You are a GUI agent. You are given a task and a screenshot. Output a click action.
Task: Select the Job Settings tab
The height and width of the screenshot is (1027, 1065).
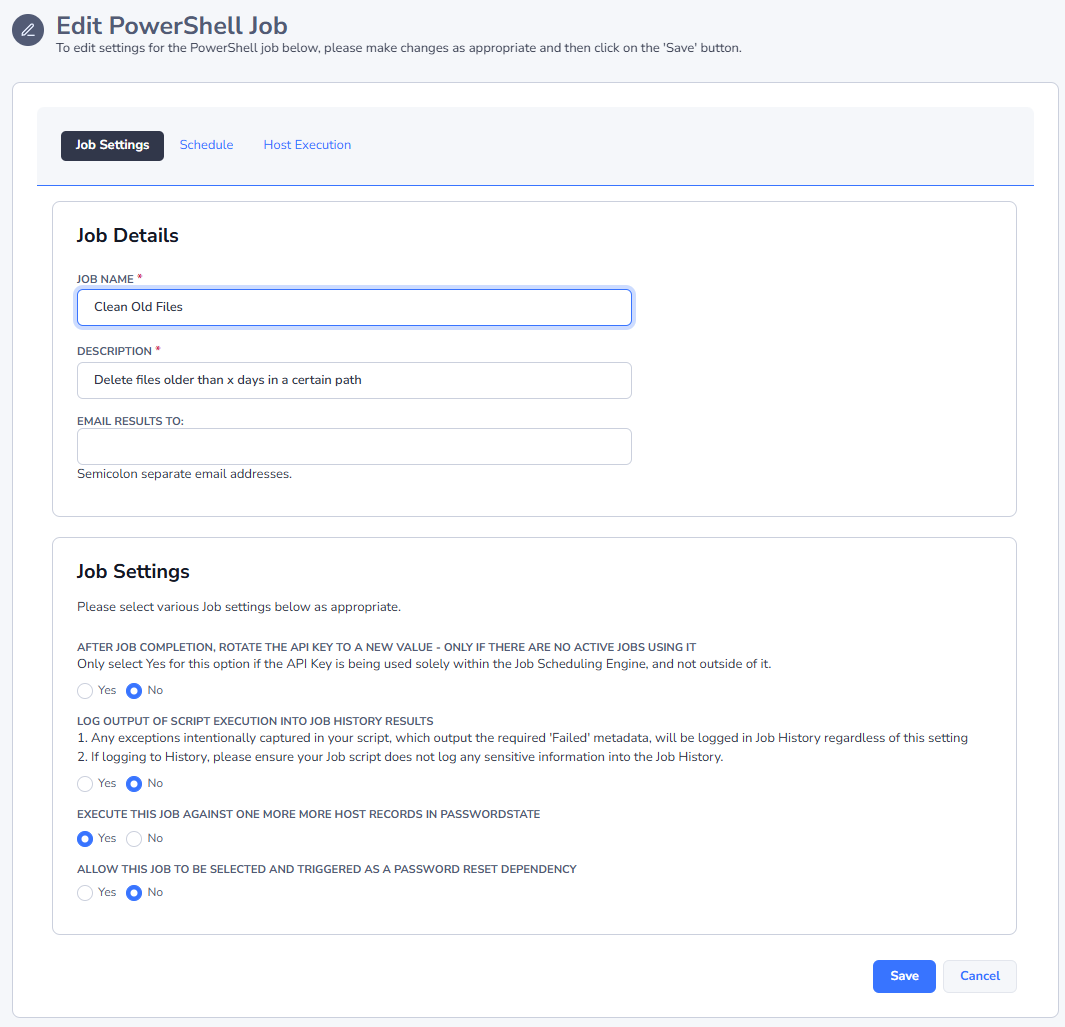click(112, 145)
